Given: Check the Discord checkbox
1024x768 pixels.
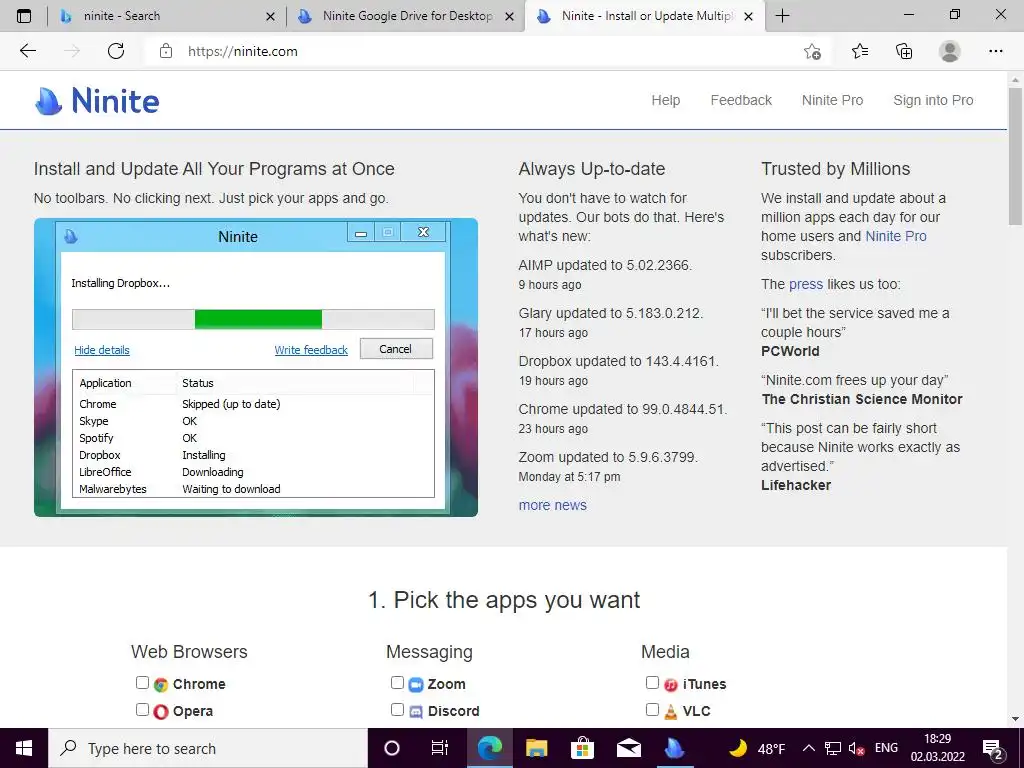Looking at the screenshot, I should click(x=397, y=710).
